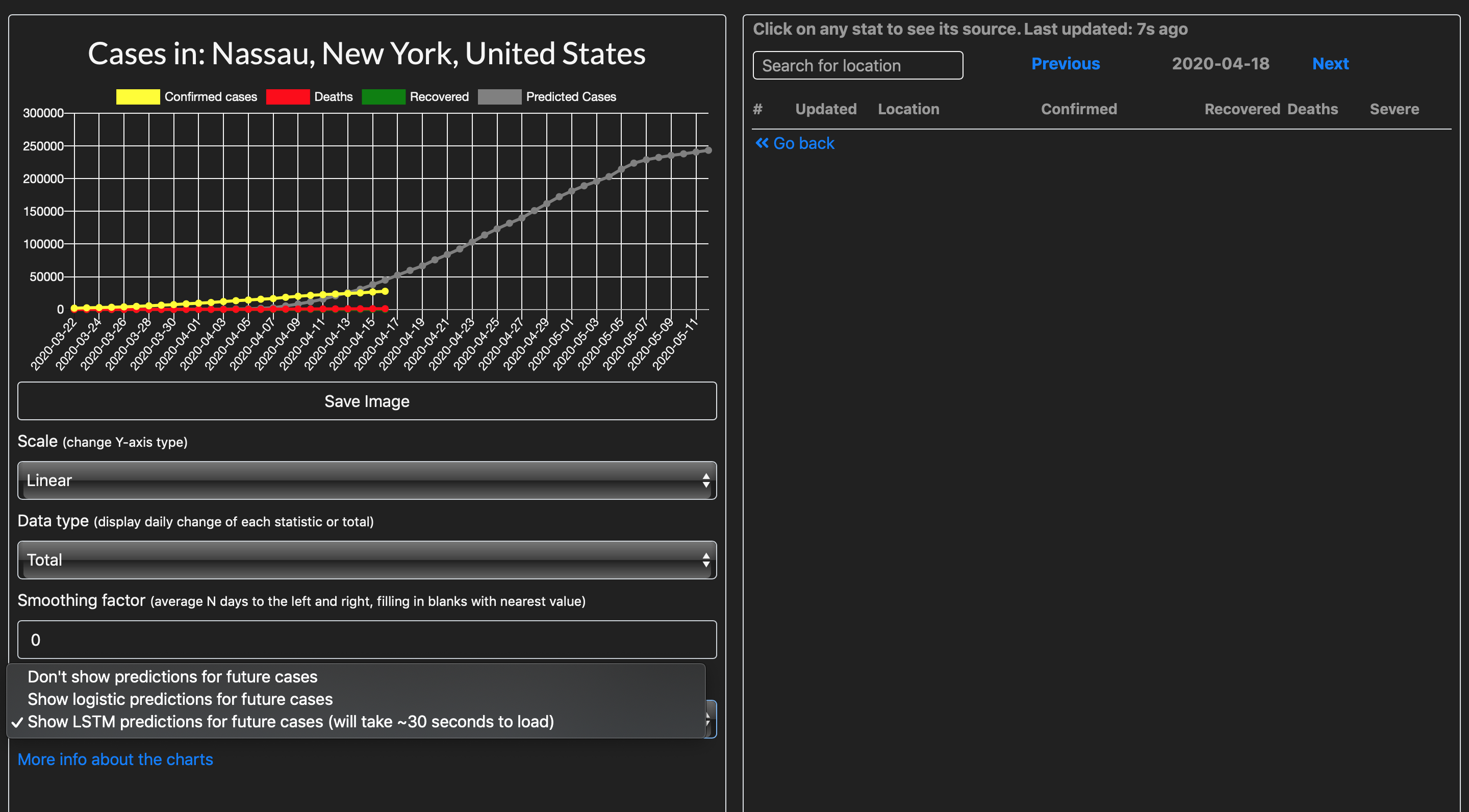Open the Data type dropdown showing Total

367,560
